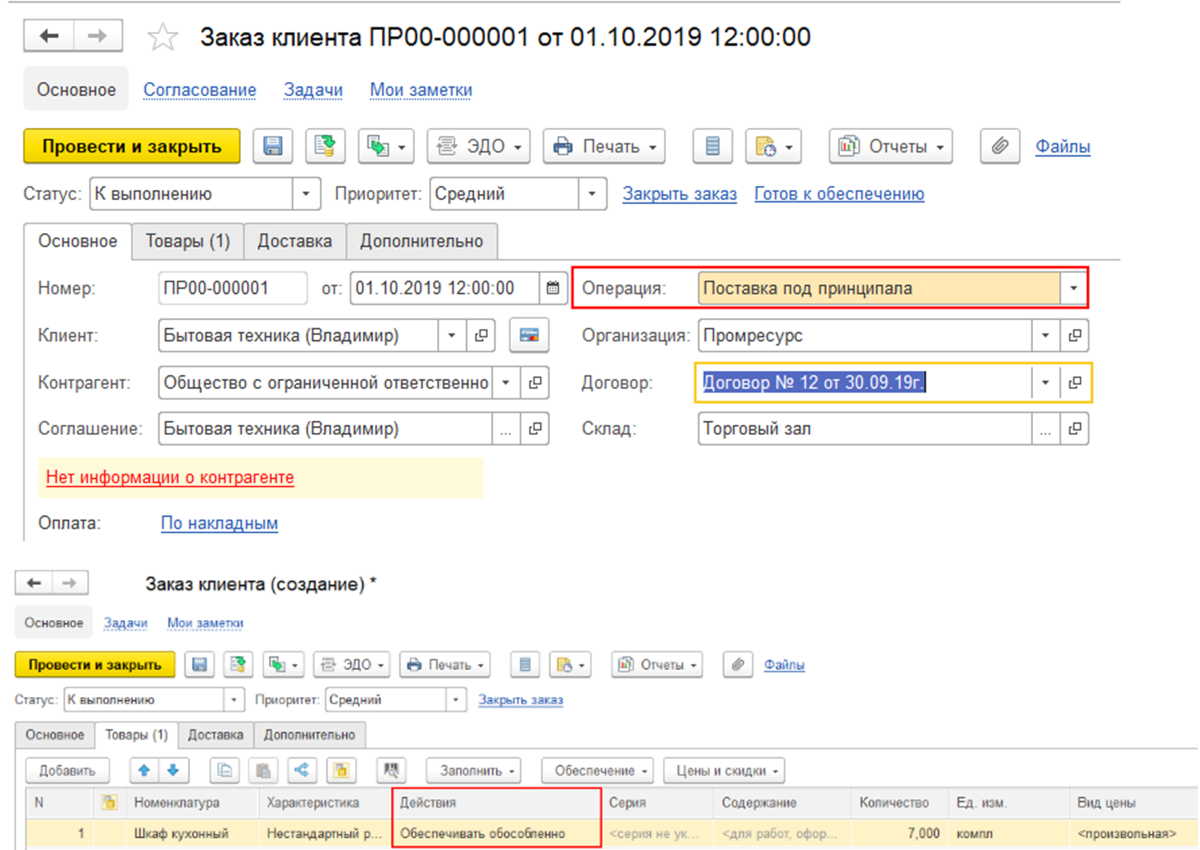The height and width of the screenshot is (850, 1200).
Task: Open the Приоритет dropdown in top form
Action: (594, 194)
